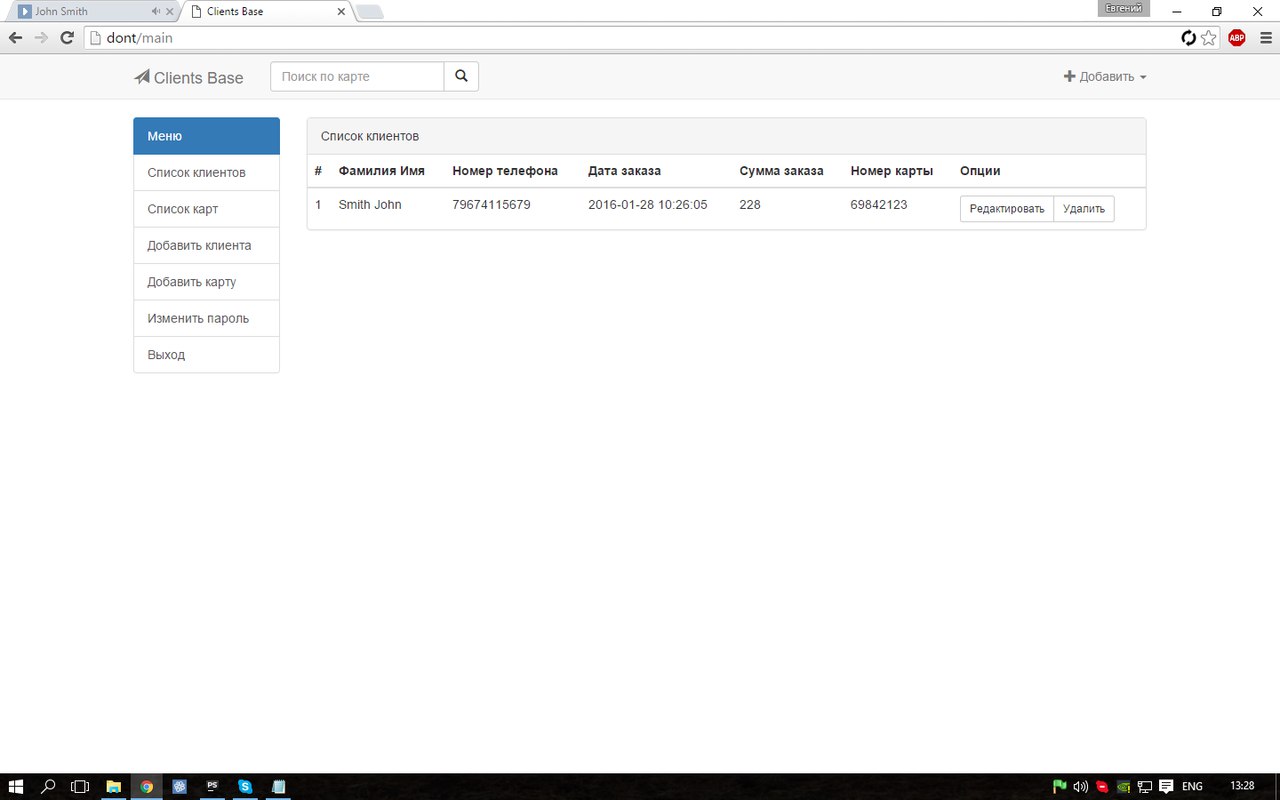Open the Windows Start button
This screenshot has height=800, width=1280.
pyautogui.click(x=16, y=786)
